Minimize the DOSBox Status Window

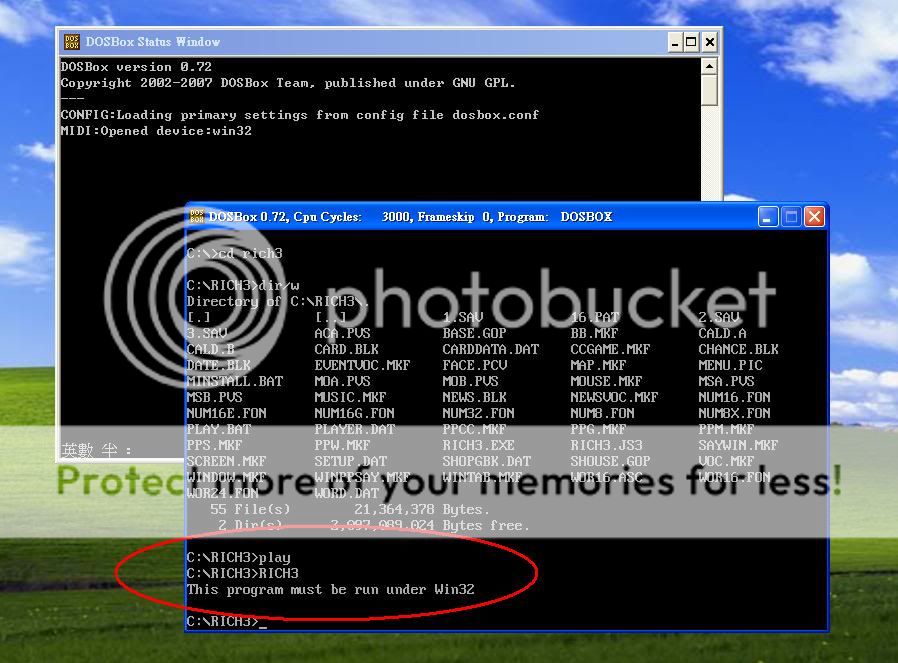click(675, 42)
